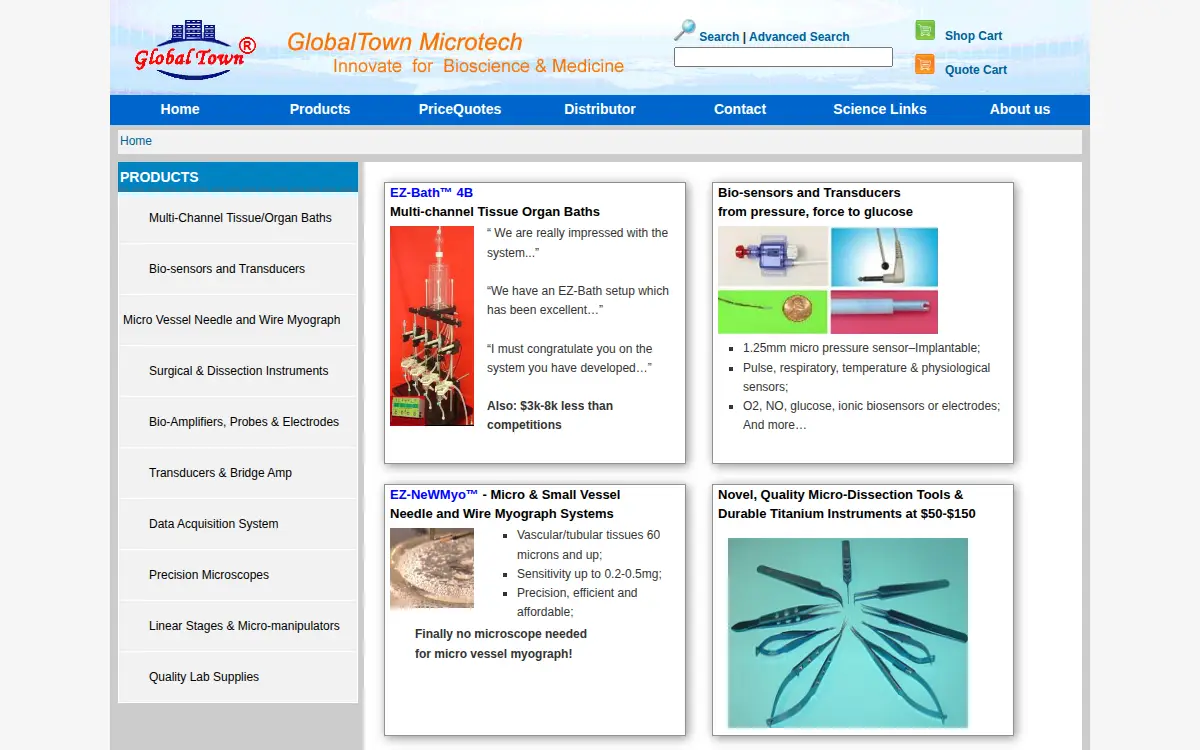The height and width of the screenshot is (750, 1200).
Task: Click the blue pressure transducer thumbnail
Action: pos(773,256)
